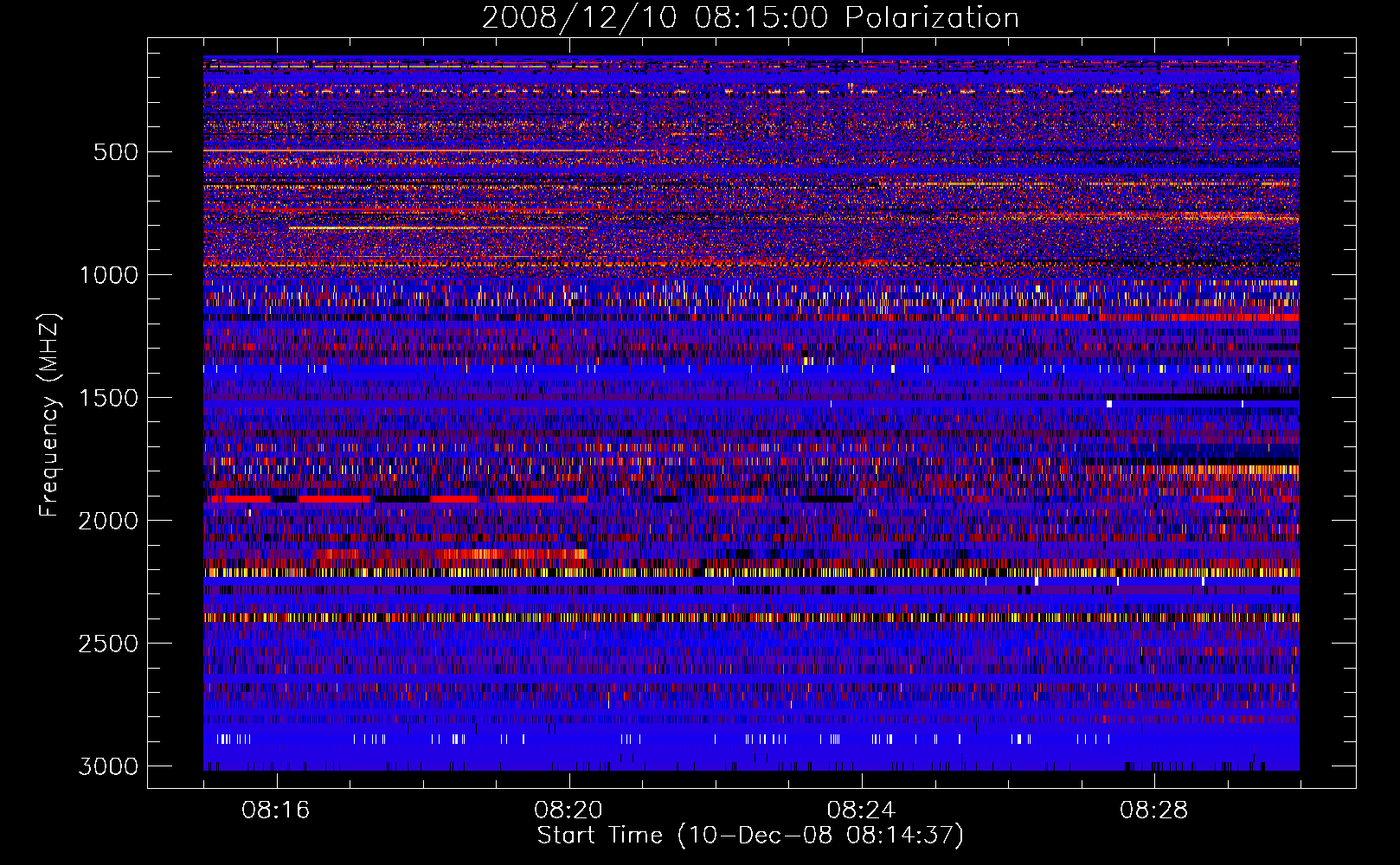
Task: Click the 2000 frequency tick label
Action: pyautogui.click(x=108, y=521)
